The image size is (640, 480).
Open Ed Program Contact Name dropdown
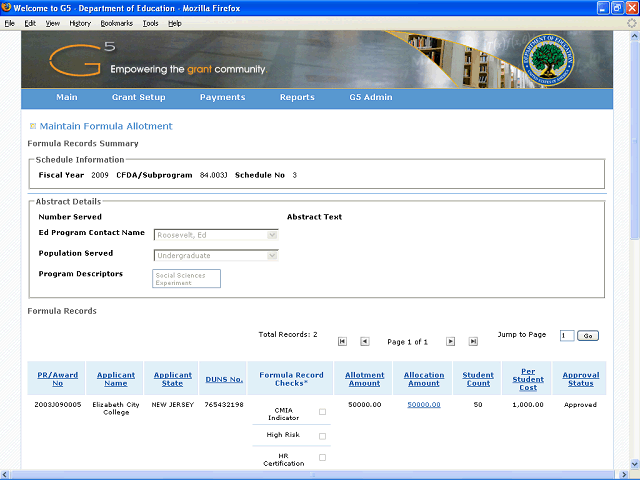[272, 235]
